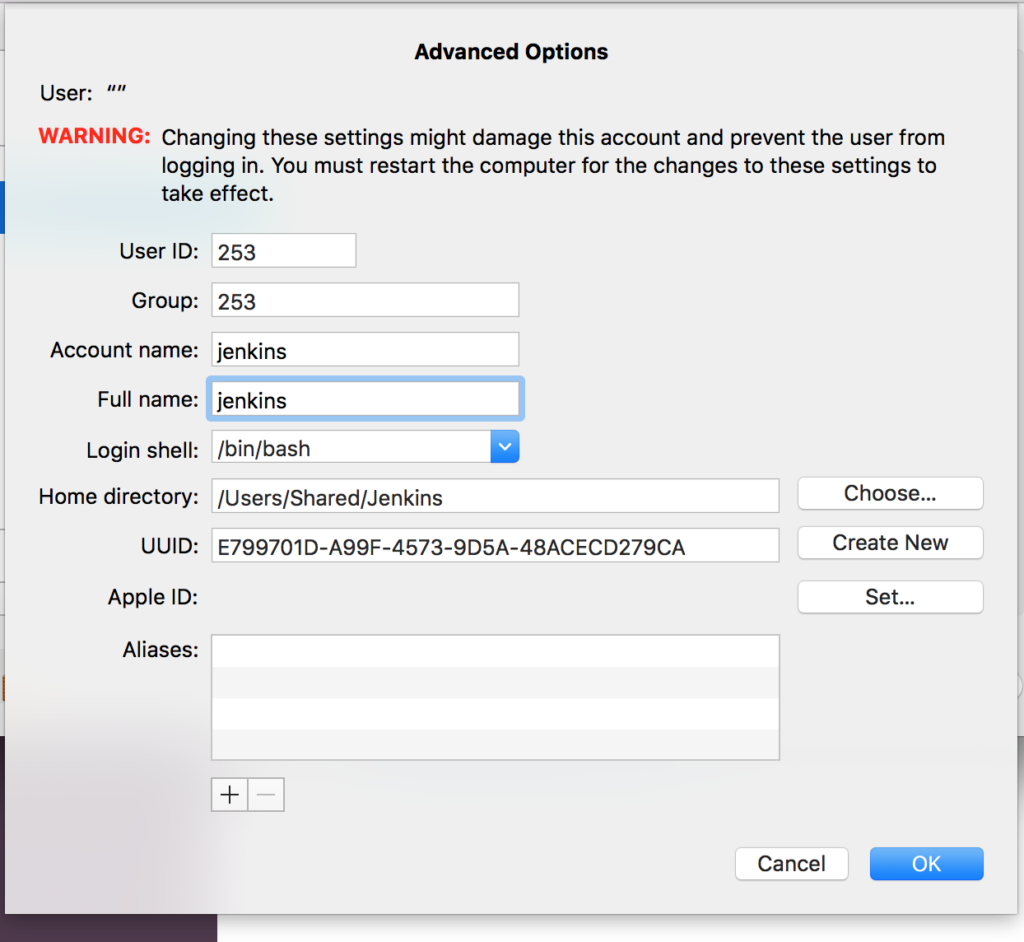1024x942 pixels.
Task: Select the Account name field containing jenkins
Action: 364,349
